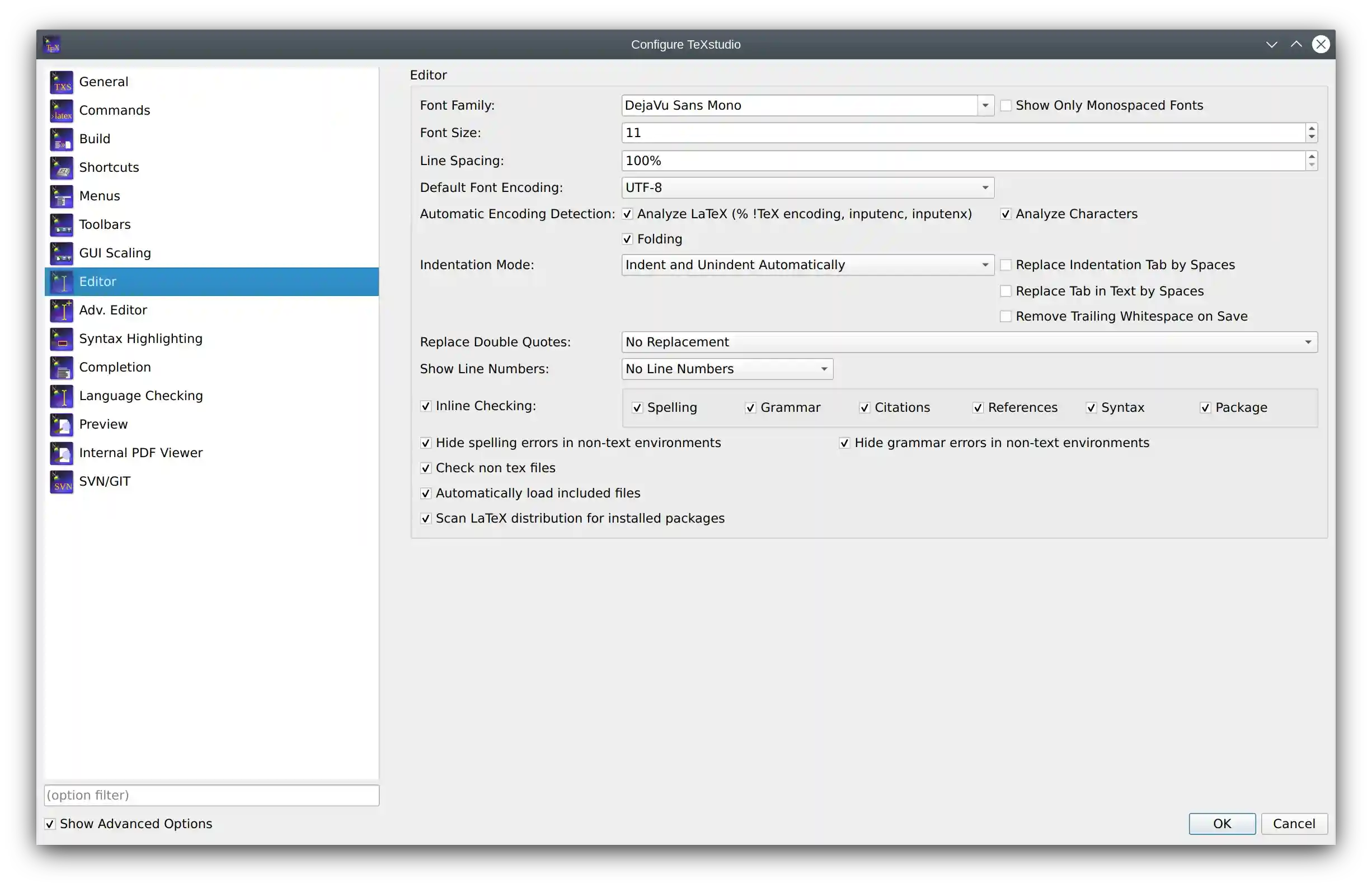Click the SVN/GIT icon
This screenshot has height=888, width=1372.
(62, 481)
